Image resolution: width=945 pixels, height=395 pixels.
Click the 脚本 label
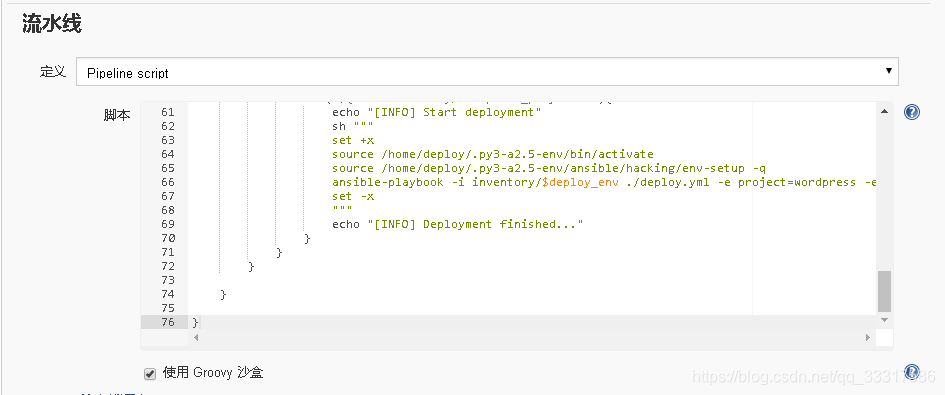point(117,115)
